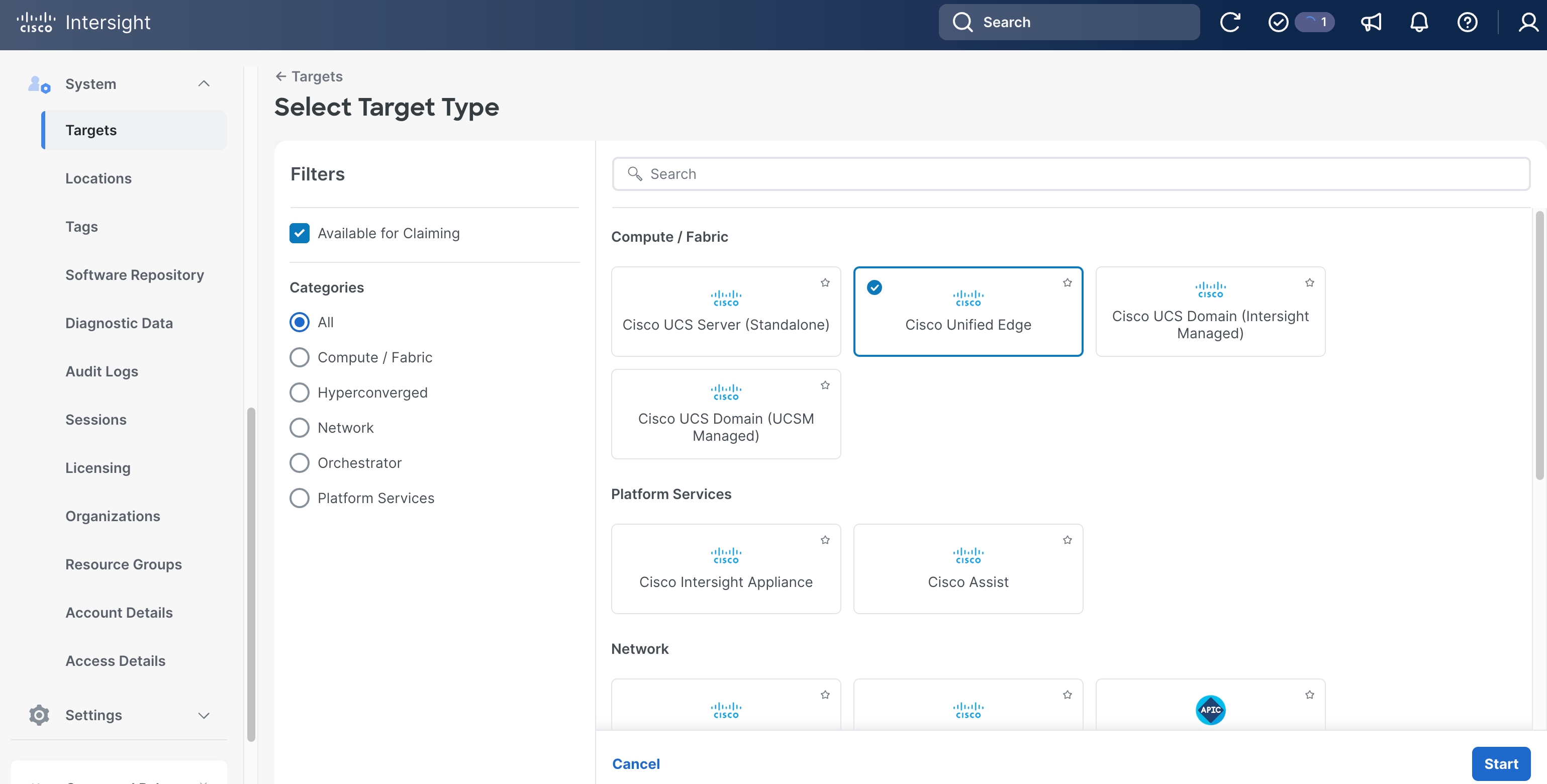
Task: Open Sessions in sidebar
Action: pos(96,420)
